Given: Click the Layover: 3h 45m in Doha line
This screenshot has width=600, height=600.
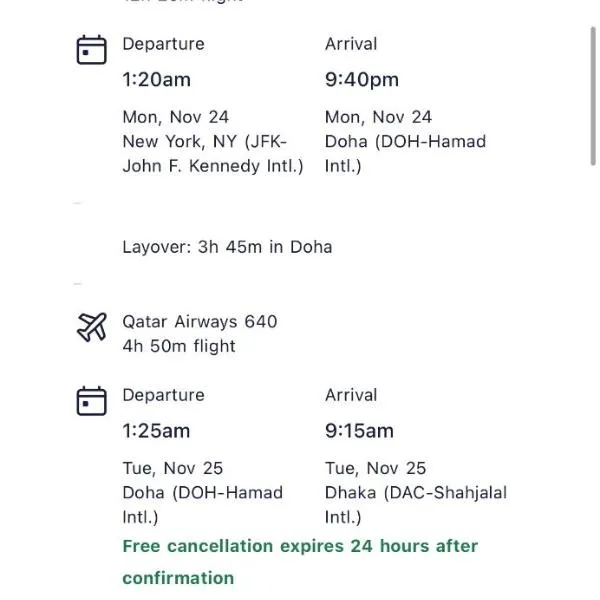Looking at the screenshot, I should tap(227, 247).
